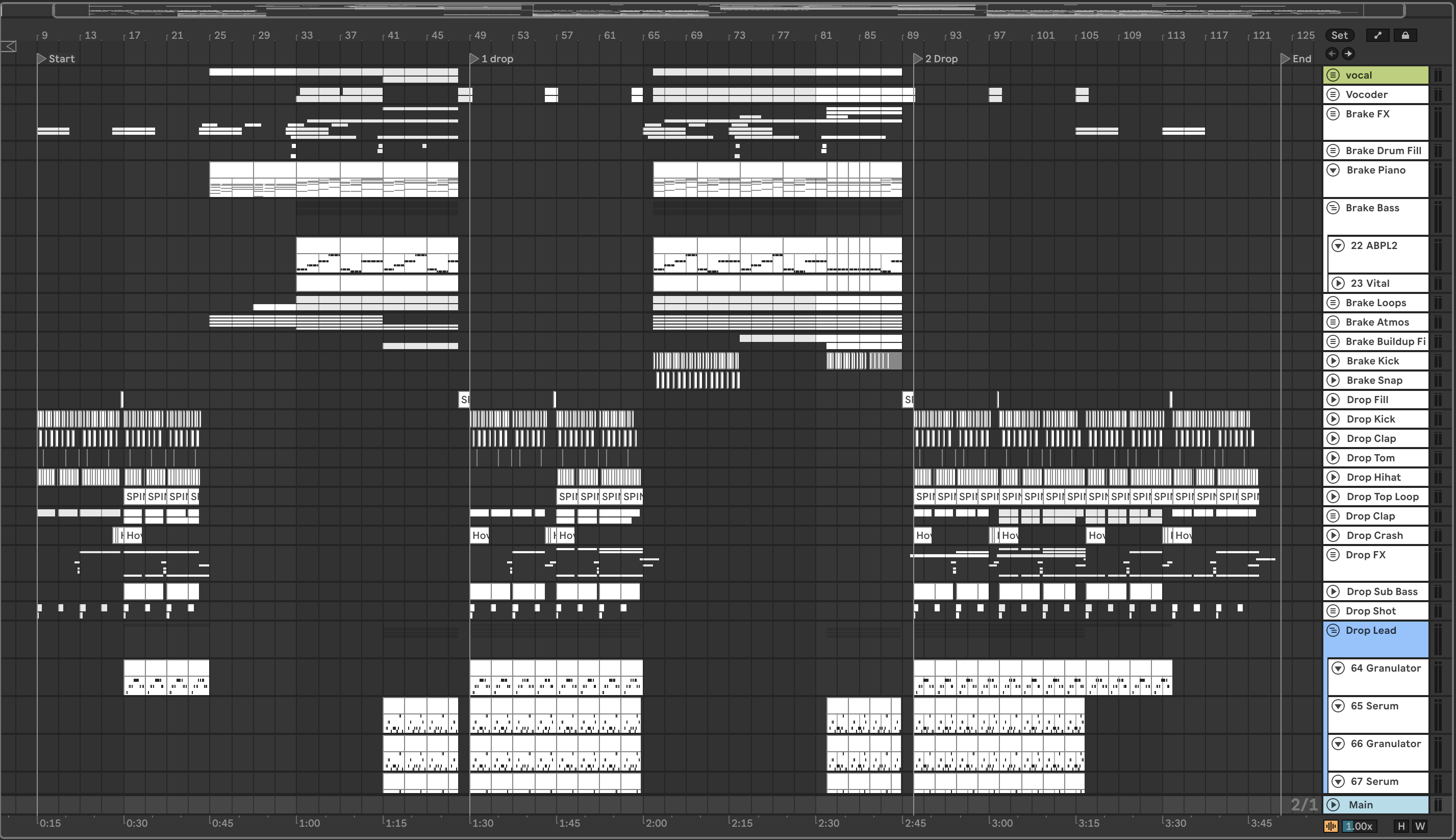The width and height of the screenshot is (1456, 840).
Task: Select the Vocoder track title
Action: (x=1367, y=94)
